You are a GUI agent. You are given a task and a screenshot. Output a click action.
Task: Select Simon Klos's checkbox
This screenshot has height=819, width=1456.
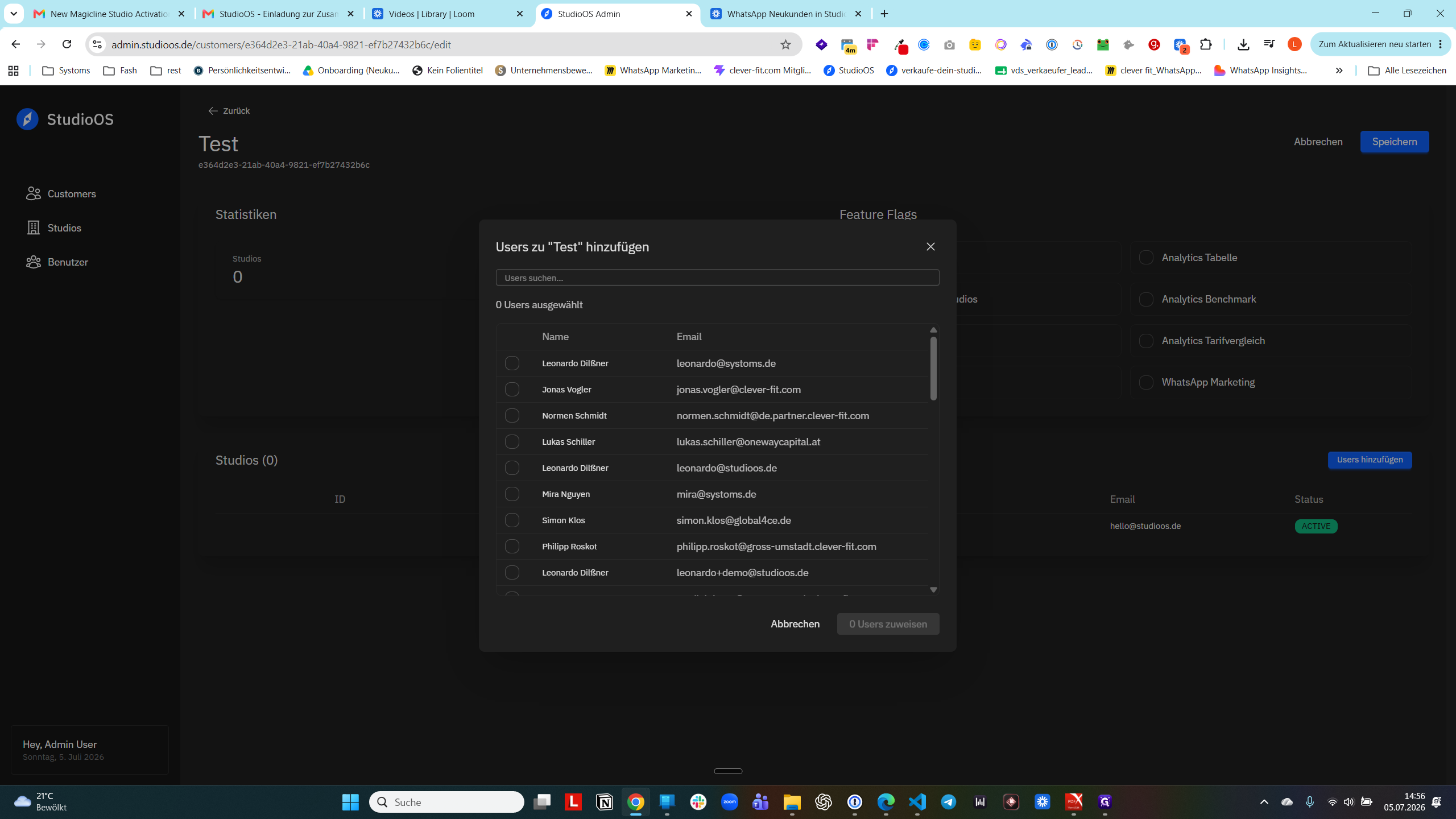coord(512,520)
